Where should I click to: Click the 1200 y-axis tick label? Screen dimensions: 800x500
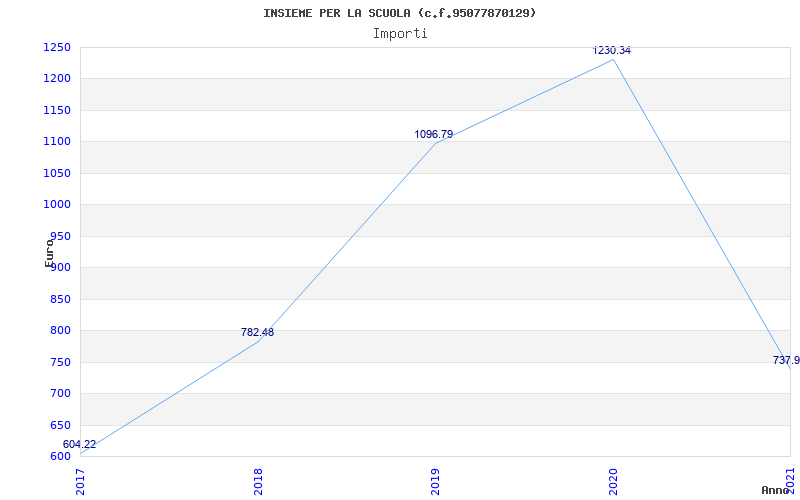coord(56,79)
